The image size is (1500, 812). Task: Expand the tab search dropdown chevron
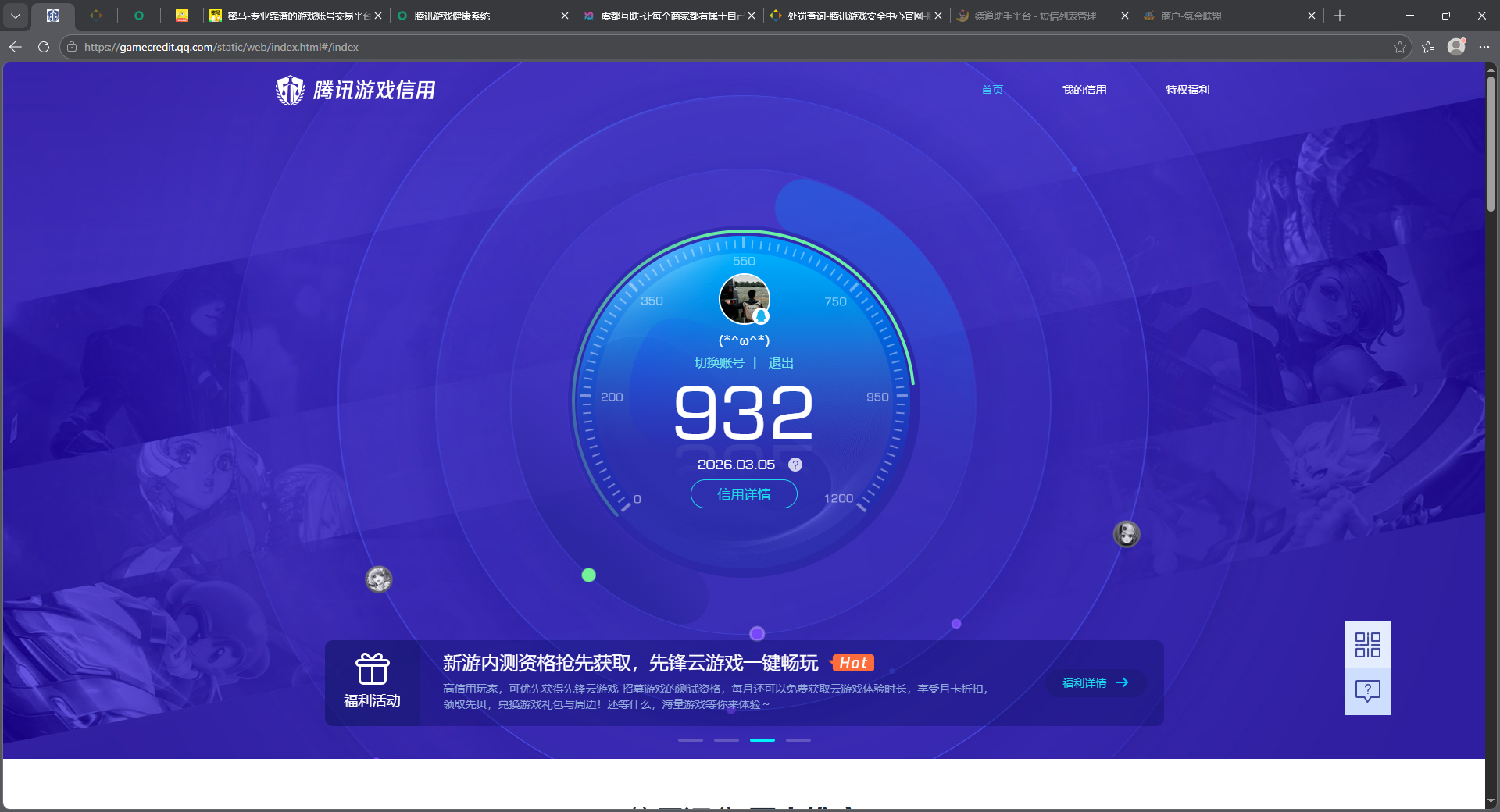(x=16, y=16)
